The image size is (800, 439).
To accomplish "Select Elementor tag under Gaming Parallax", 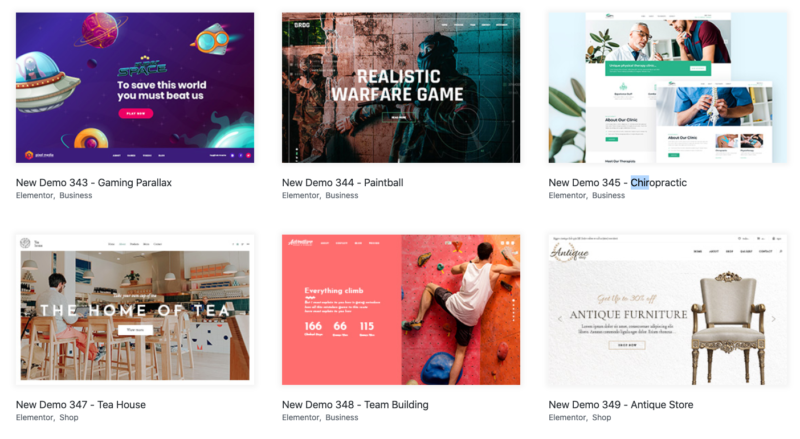I will (34, 196).
